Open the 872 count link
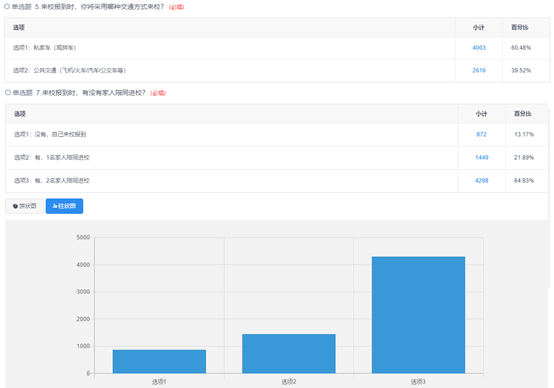This screenshot has width=554, height=388. [x=481, y=134]
